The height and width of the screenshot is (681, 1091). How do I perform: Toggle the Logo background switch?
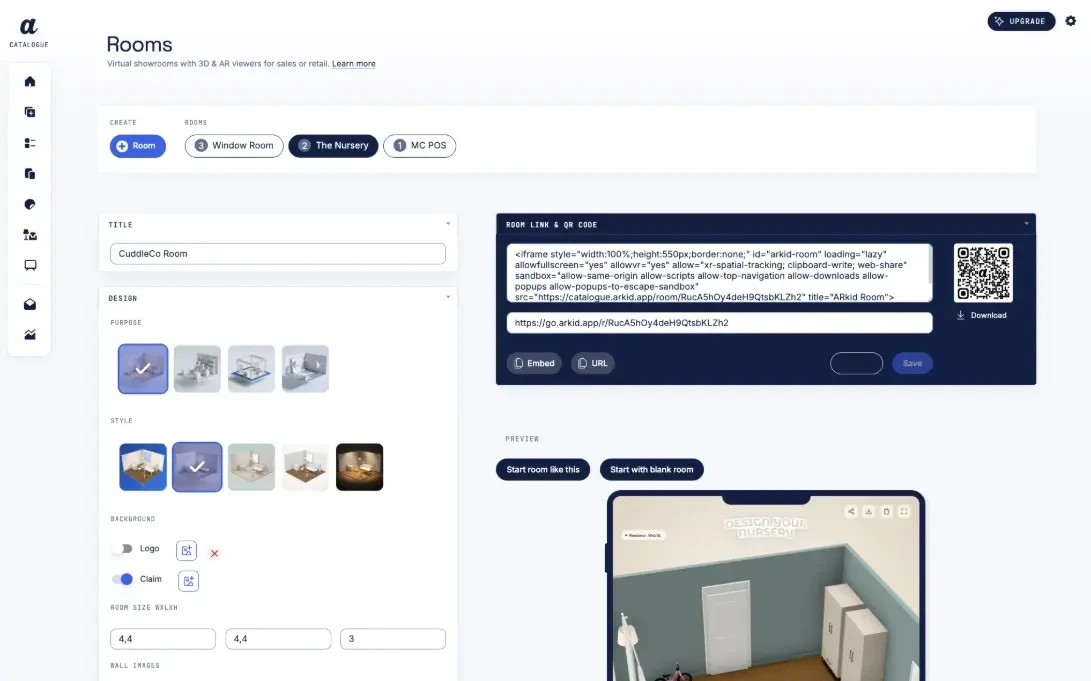pos(122,549)
